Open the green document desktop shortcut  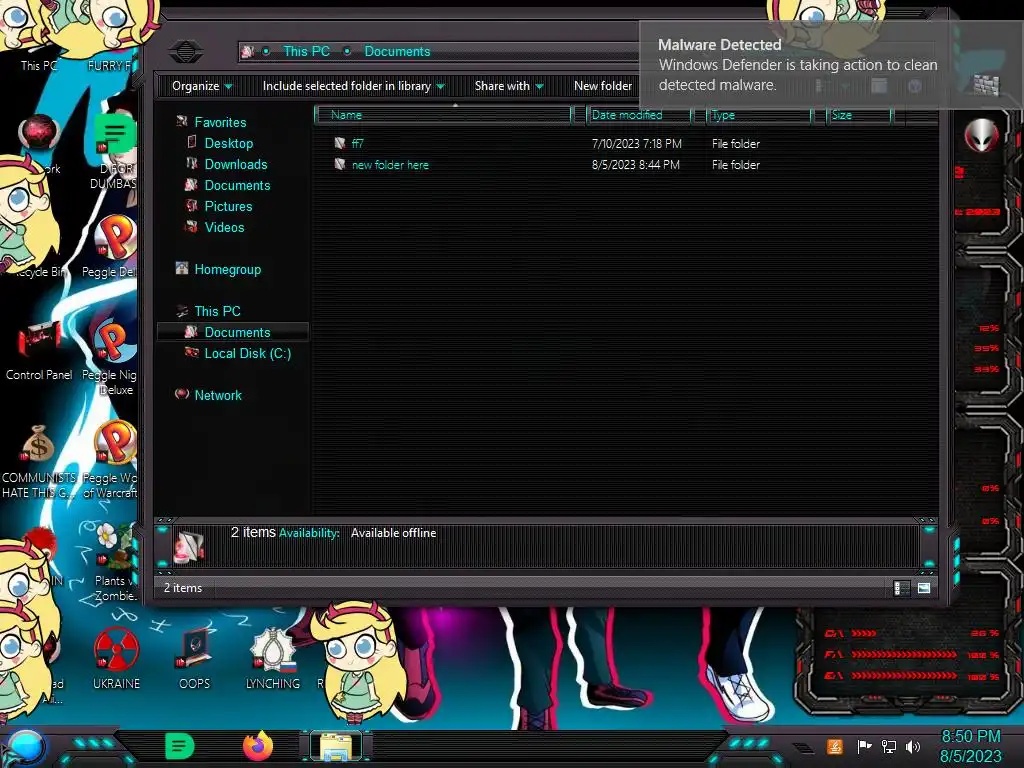pyautogui.click(x=114, y=150)
